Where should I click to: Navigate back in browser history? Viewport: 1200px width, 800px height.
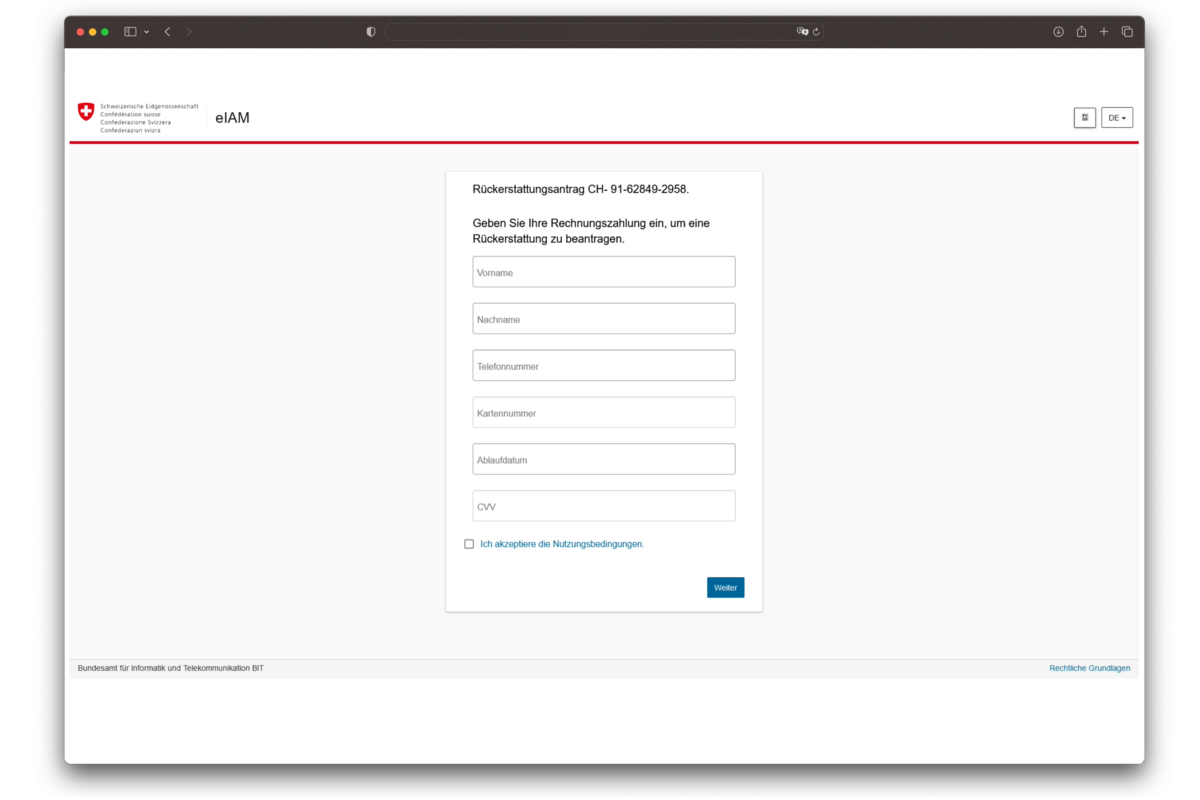coord(166,31)
